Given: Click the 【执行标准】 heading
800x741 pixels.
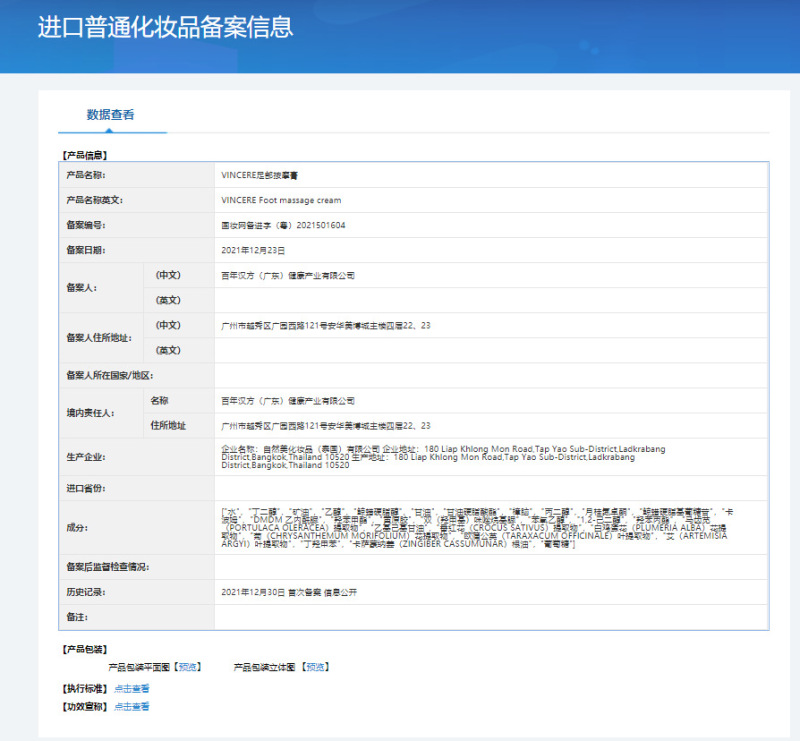Looking at the screenshot, I should 85,688.
